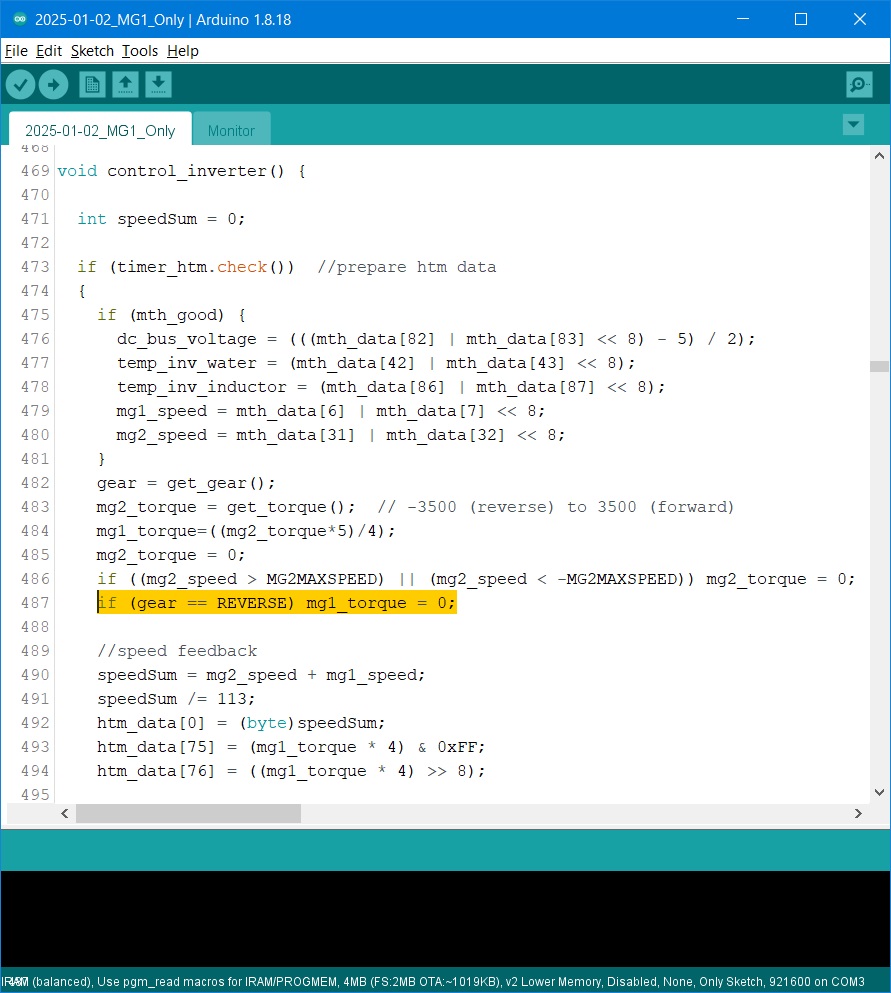Maximize the Arduino window

[800, 20]
